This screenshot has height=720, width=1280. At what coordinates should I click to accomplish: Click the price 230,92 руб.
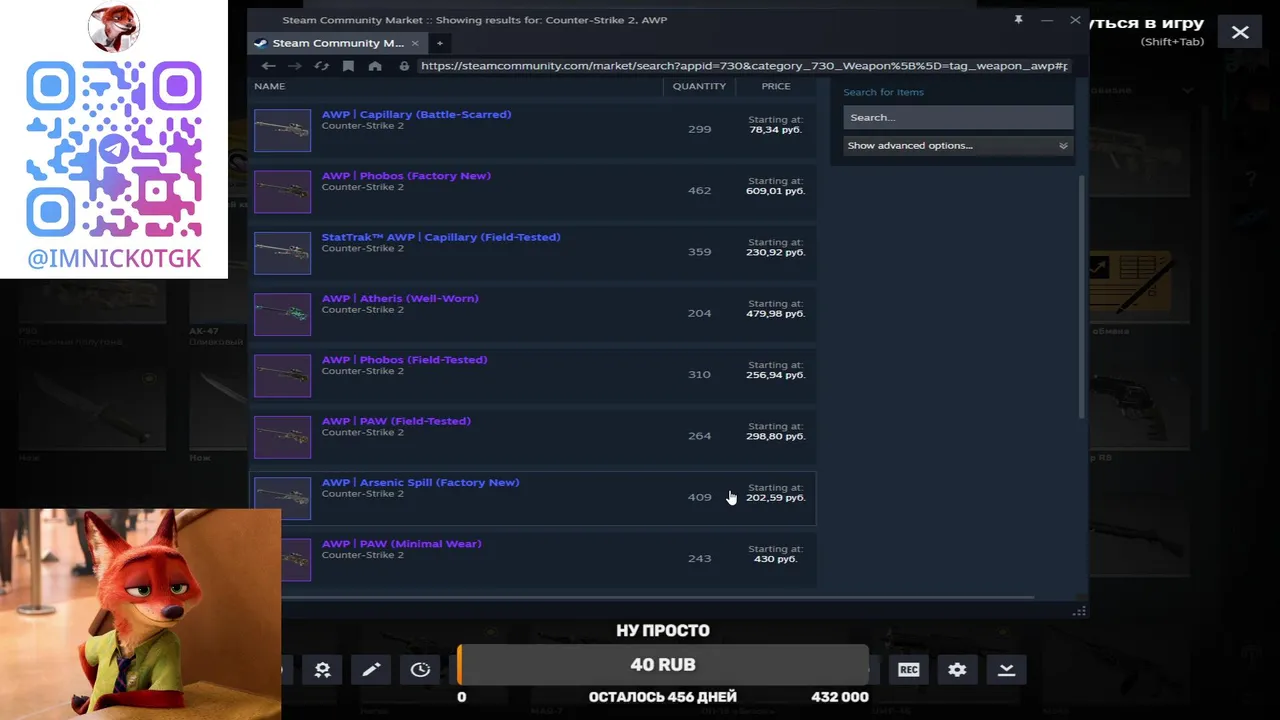(775, 252)
